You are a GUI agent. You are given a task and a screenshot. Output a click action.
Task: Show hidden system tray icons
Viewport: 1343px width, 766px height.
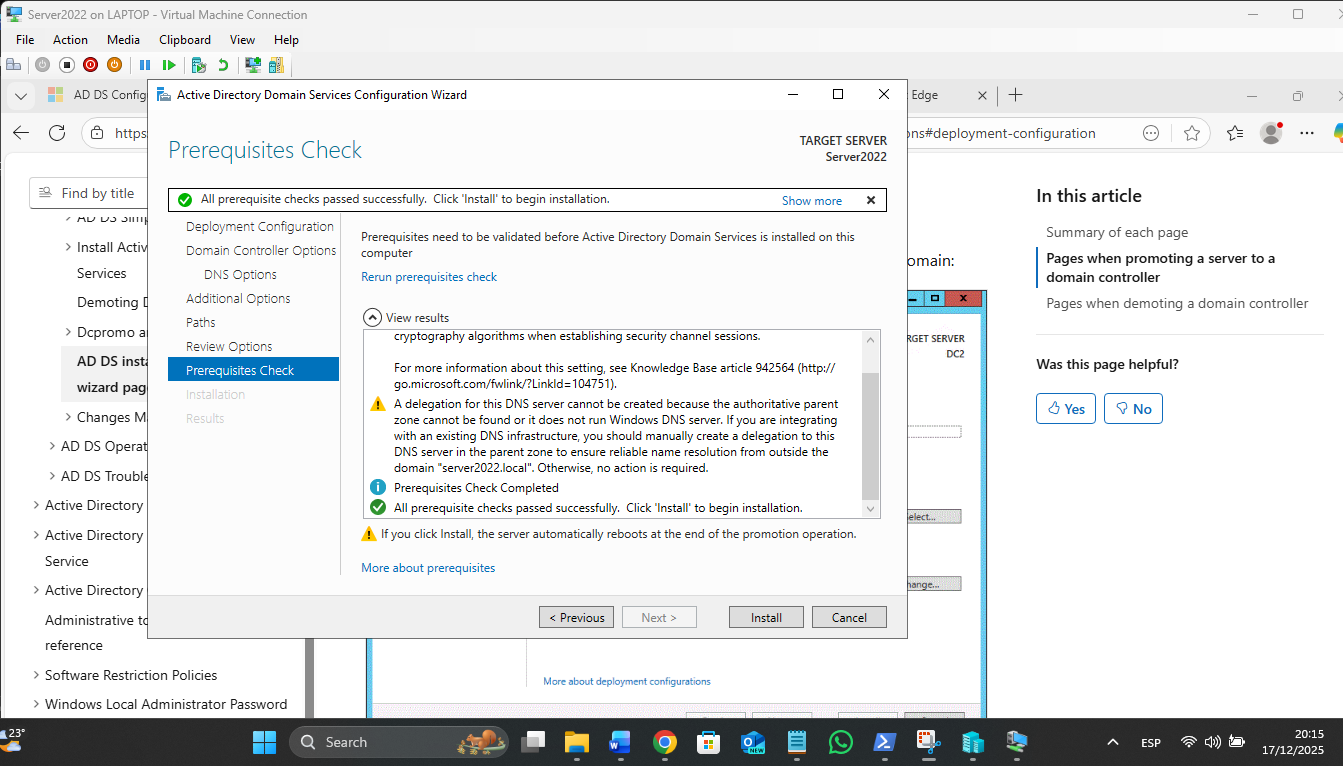click(x=1112, y=742)
